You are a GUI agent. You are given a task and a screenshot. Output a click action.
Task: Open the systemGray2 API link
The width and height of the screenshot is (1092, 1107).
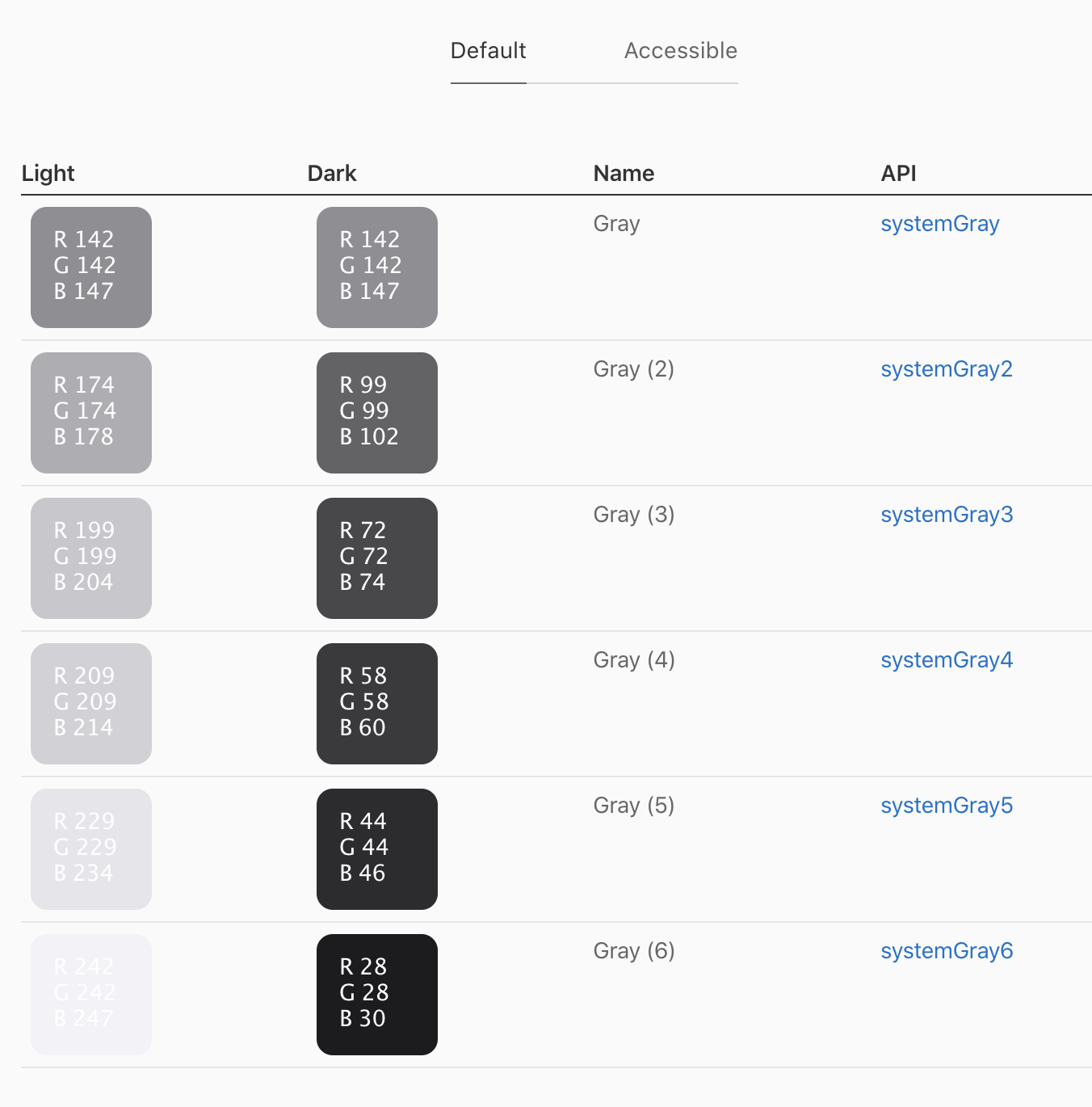click(x=946, y=369)
